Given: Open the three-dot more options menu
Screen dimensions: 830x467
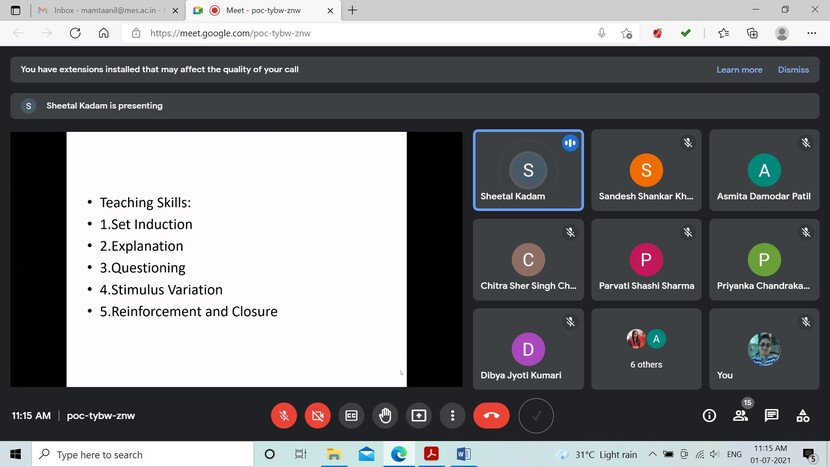Looking at the screenshot, I should (x=453, y=415).
